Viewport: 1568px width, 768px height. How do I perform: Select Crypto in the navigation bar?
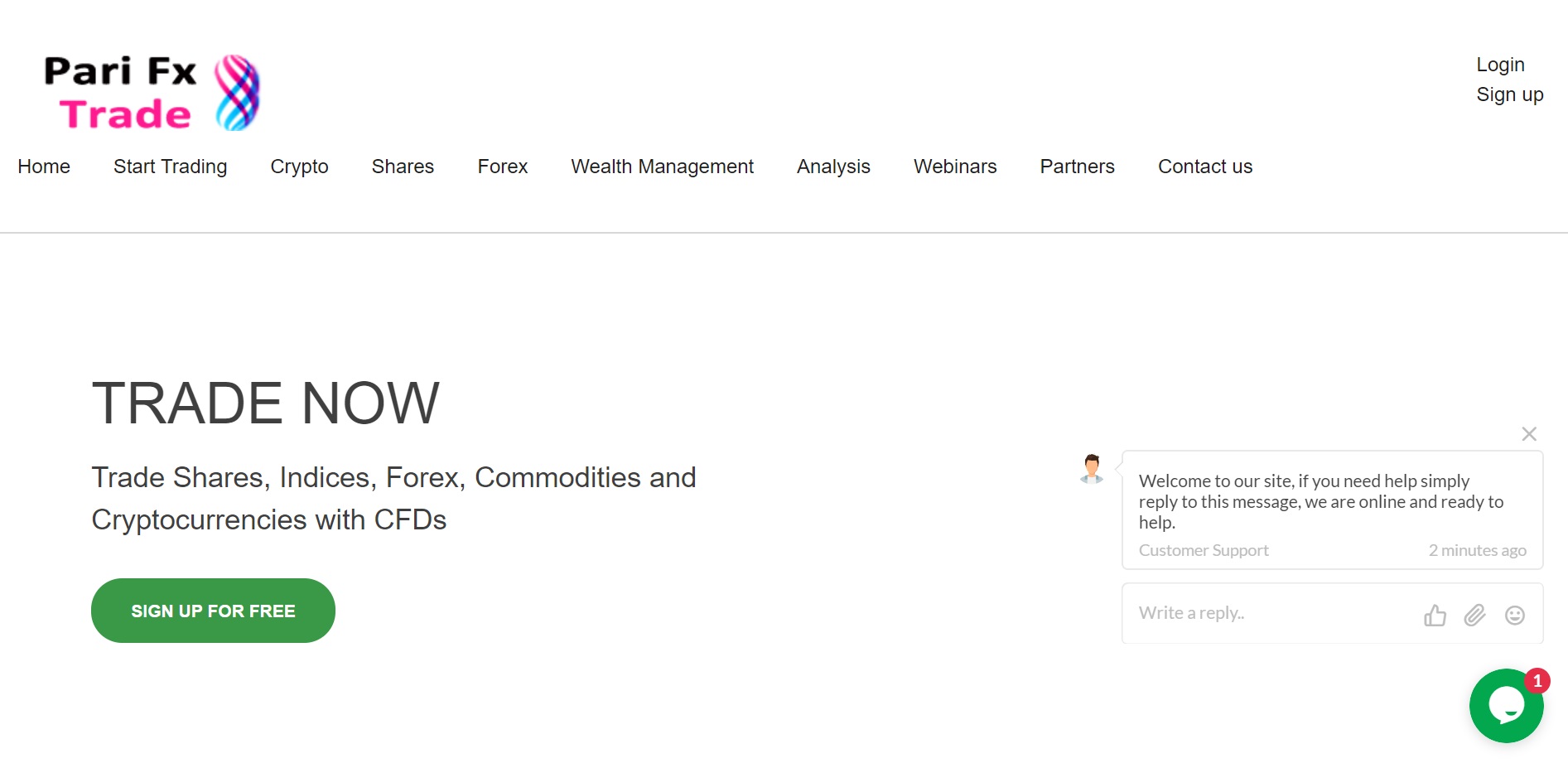[299, 167]
